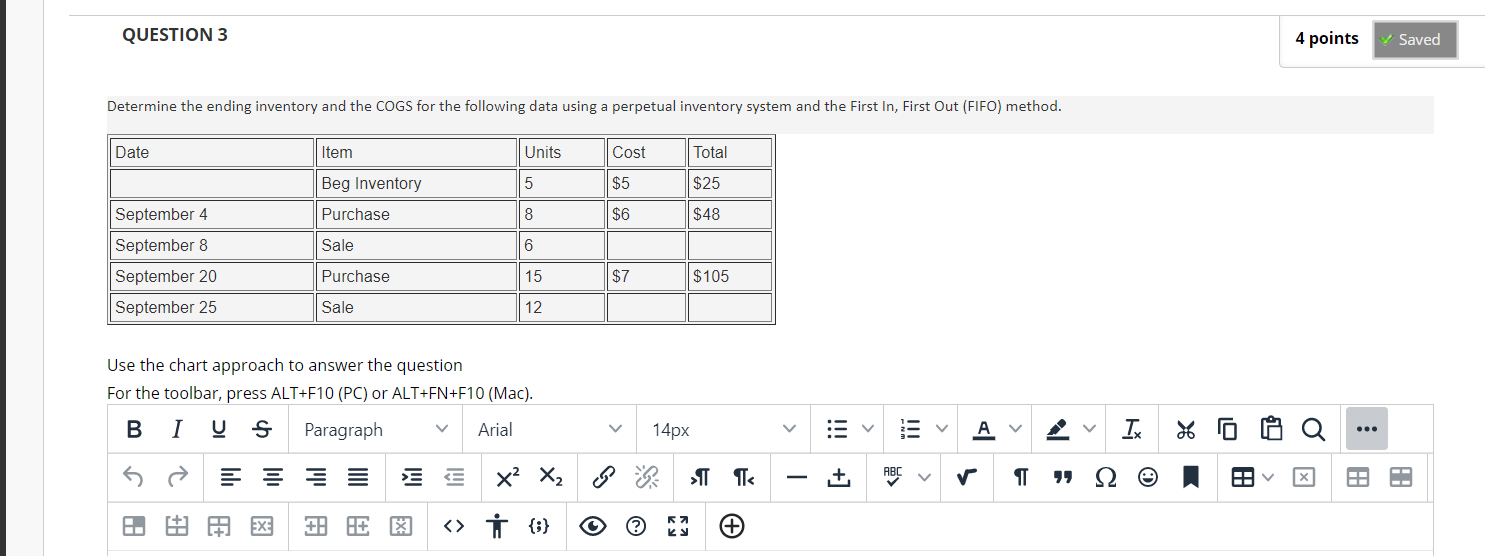Click the '$105' total cell
The image size is (1485, 556).
[x=730, y=276]
